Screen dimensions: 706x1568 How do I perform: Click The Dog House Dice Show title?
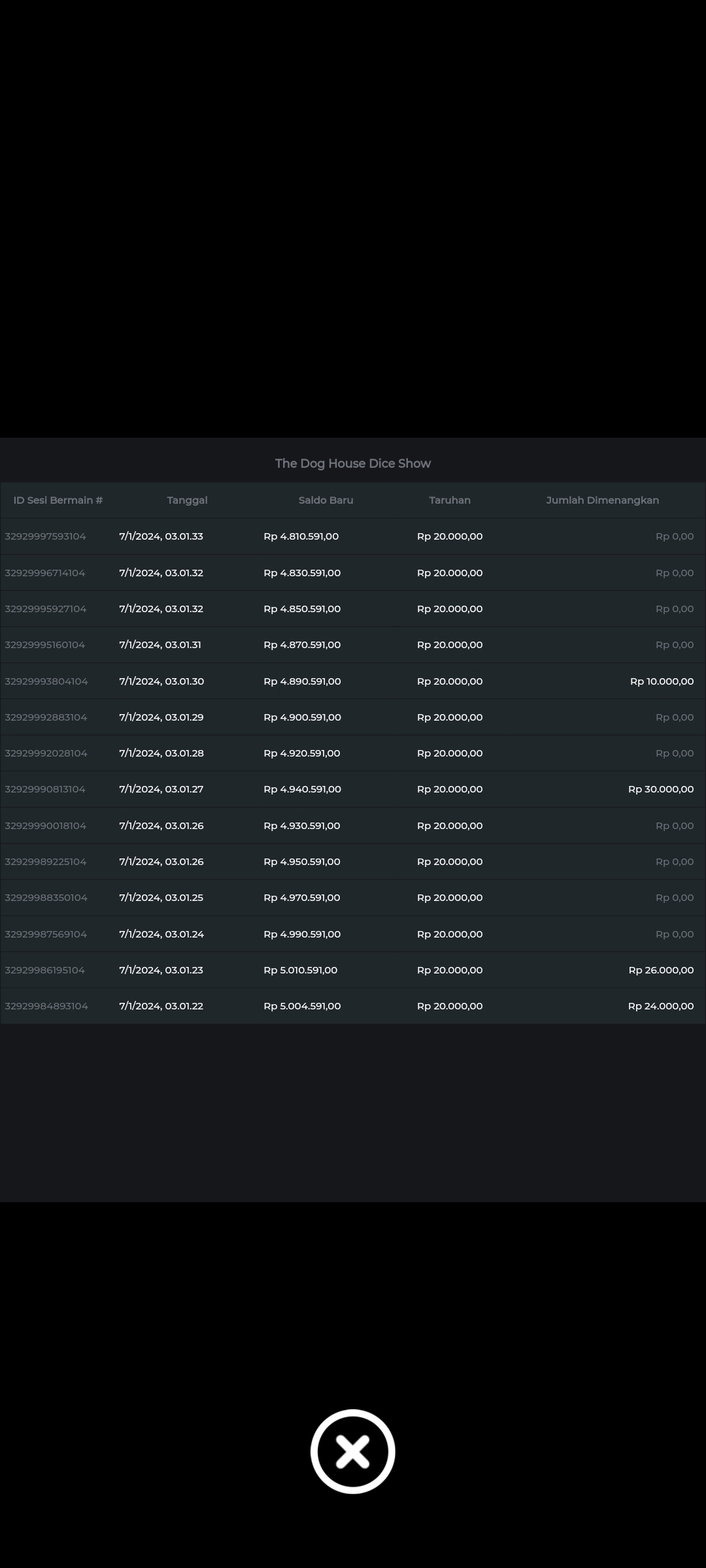[352, 463]
